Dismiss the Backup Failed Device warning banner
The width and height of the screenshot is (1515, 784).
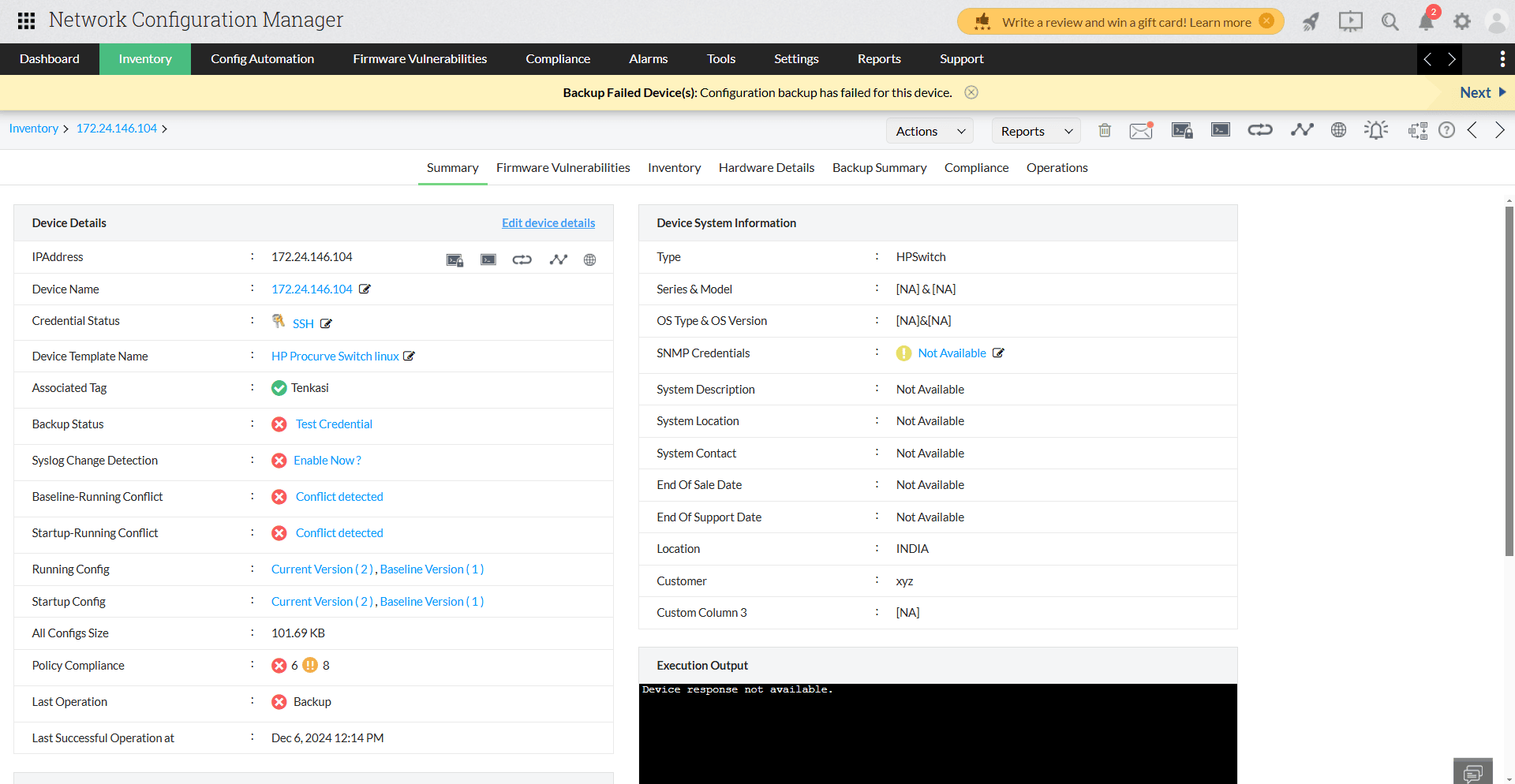coord(971,92)
